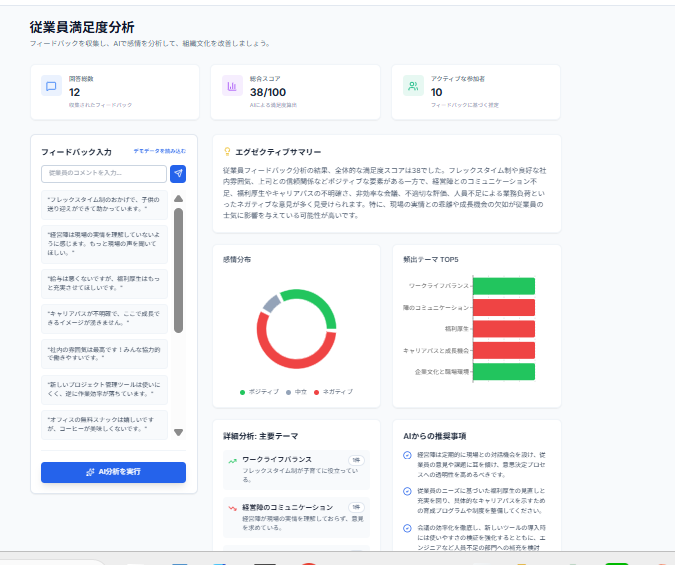Run the AI分析を実行 button
The height and width of the screenshot is (565, 675).
pos(113,472)
